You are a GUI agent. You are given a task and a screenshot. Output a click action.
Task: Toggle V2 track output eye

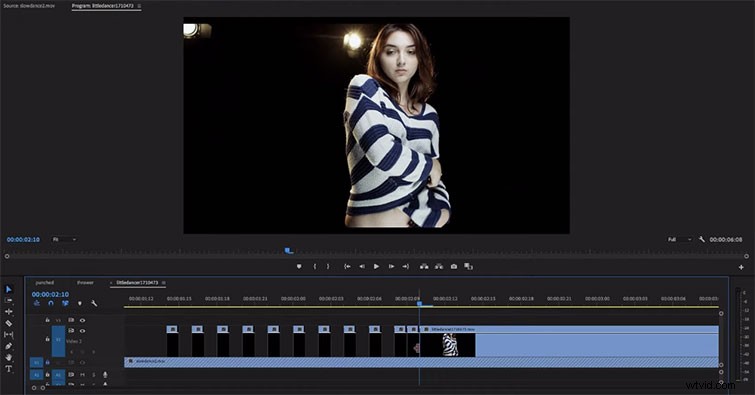(82, 331)
